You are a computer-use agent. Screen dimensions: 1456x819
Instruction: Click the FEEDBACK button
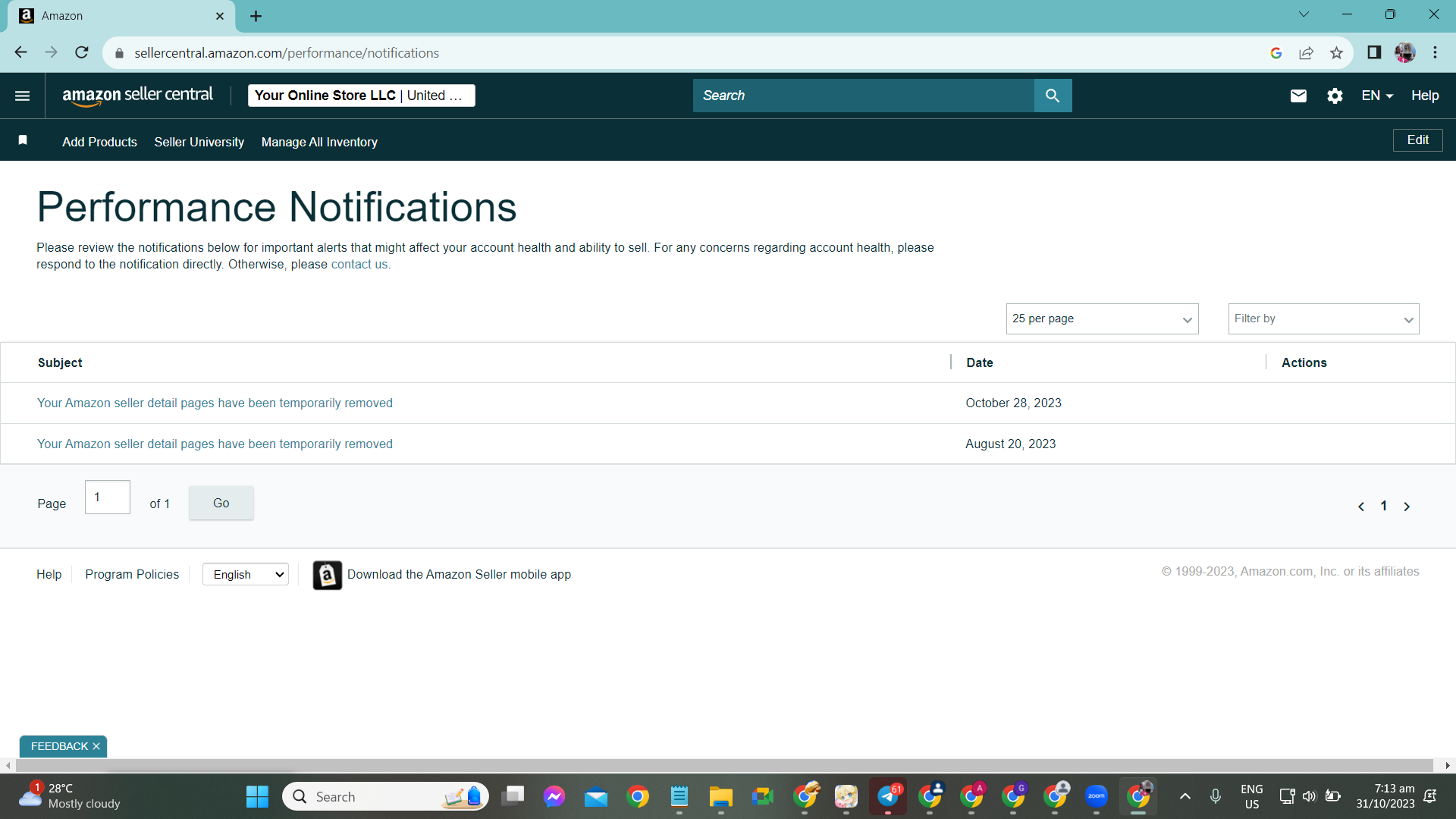59,746
